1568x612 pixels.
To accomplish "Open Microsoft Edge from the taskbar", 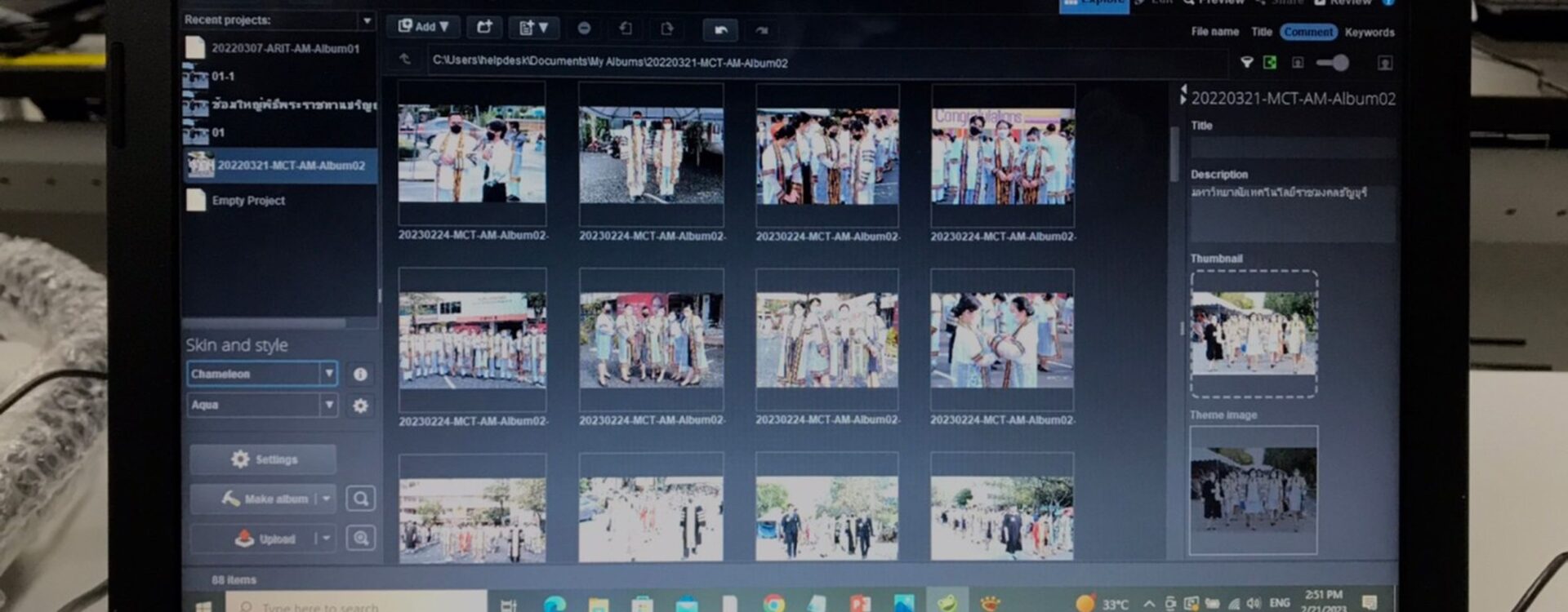I will pos(555,605).
